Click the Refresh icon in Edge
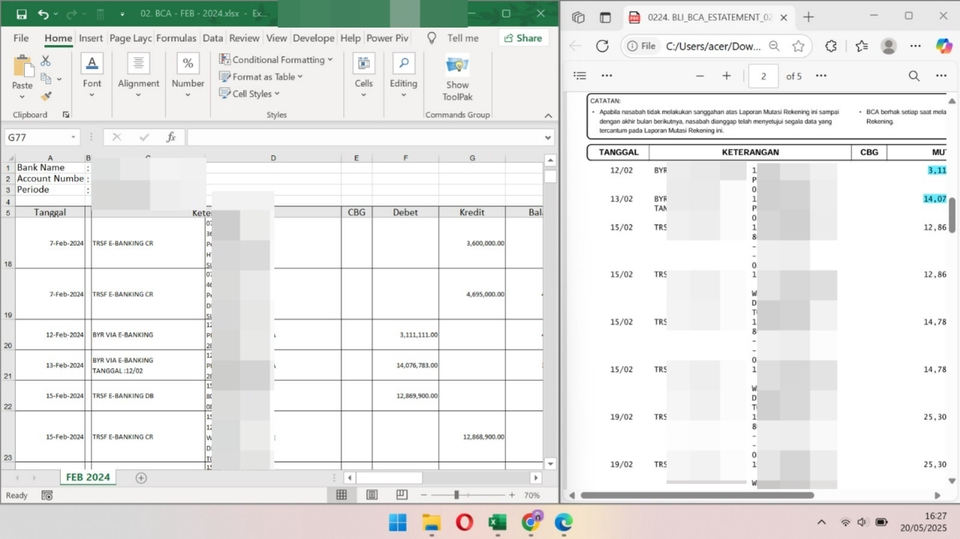The height and width of the screenshot is (539, 960). pyautogui.click(x=602, y=46)
